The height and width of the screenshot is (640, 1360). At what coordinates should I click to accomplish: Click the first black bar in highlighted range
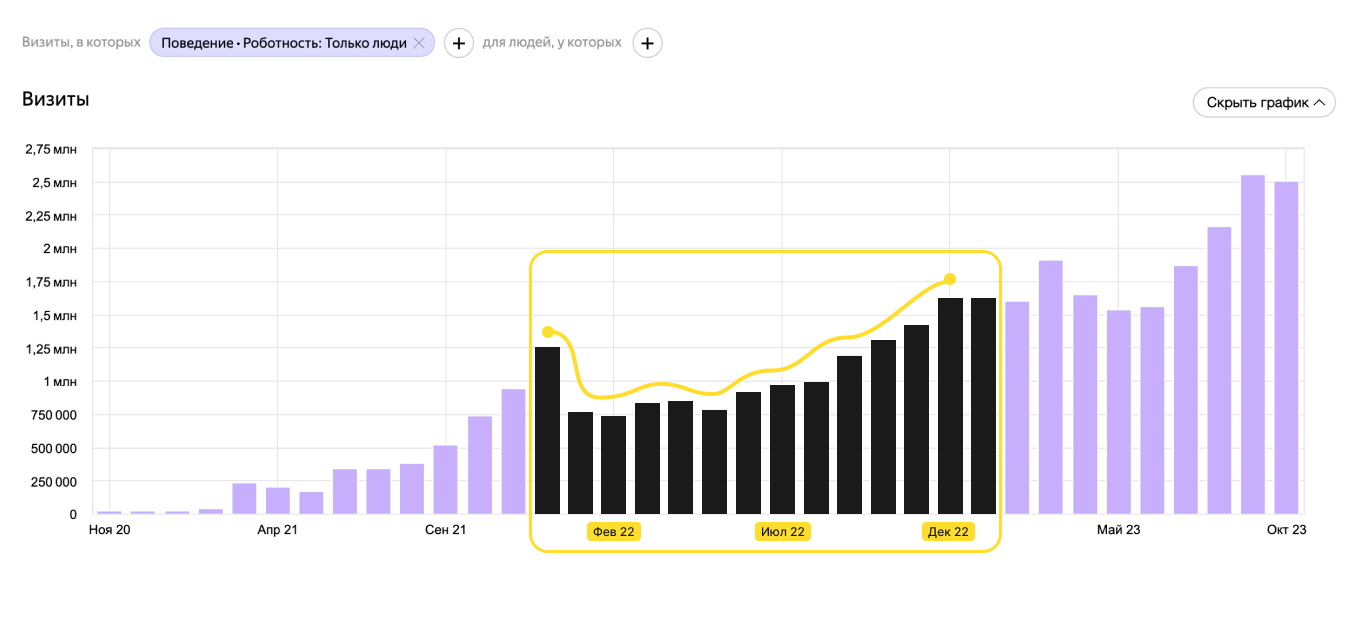pos(547,430)
